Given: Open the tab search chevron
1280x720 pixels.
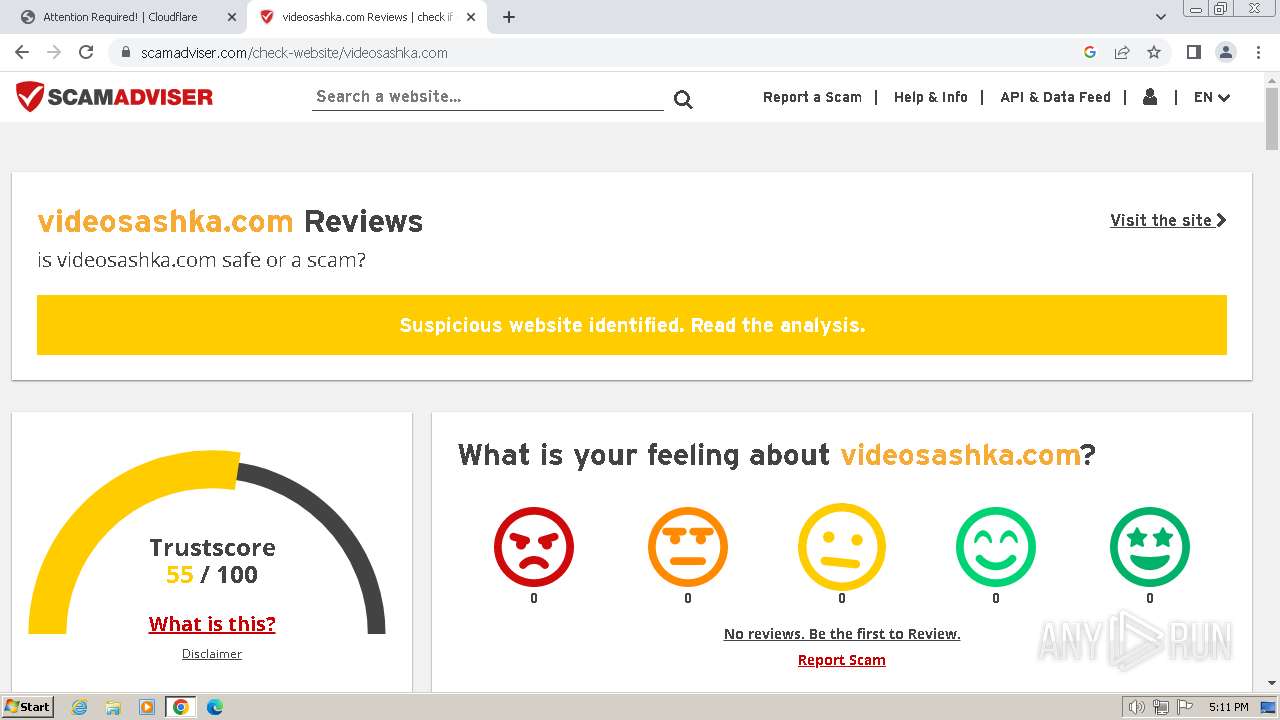Looking at the screenshot, I should (x=1160, y=17).
